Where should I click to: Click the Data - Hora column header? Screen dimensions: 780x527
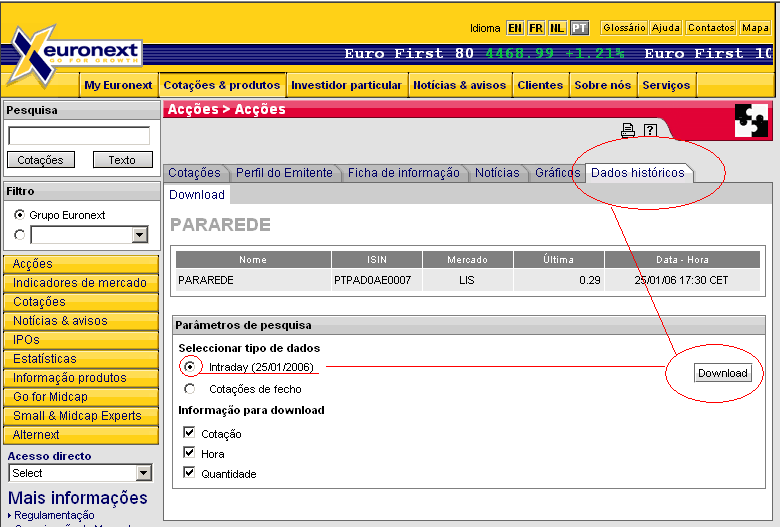pos(682,259)
